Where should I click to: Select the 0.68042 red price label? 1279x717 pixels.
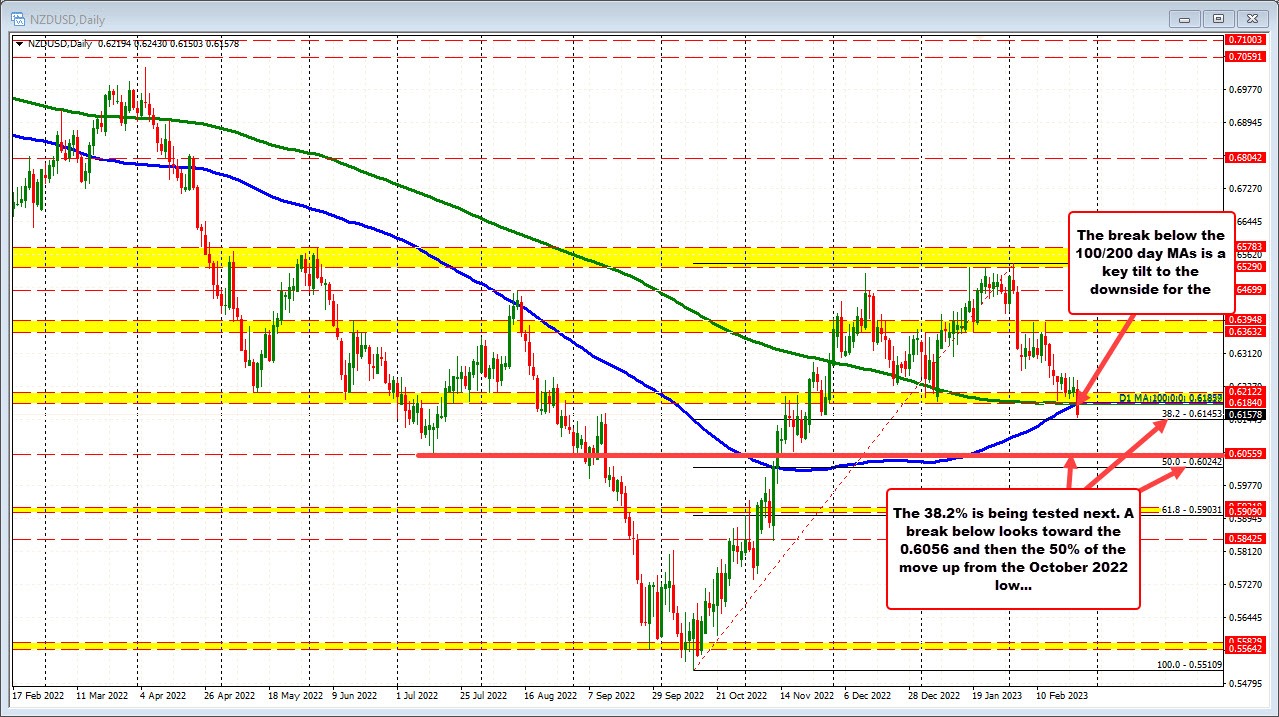click(1246, 158)
